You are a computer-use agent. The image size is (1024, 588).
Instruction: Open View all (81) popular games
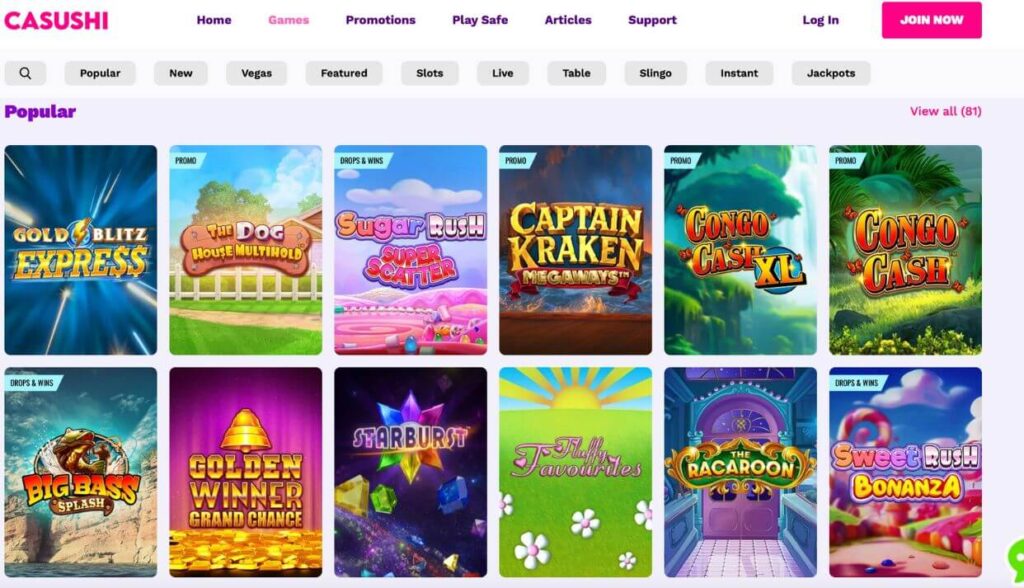(946, 111)
